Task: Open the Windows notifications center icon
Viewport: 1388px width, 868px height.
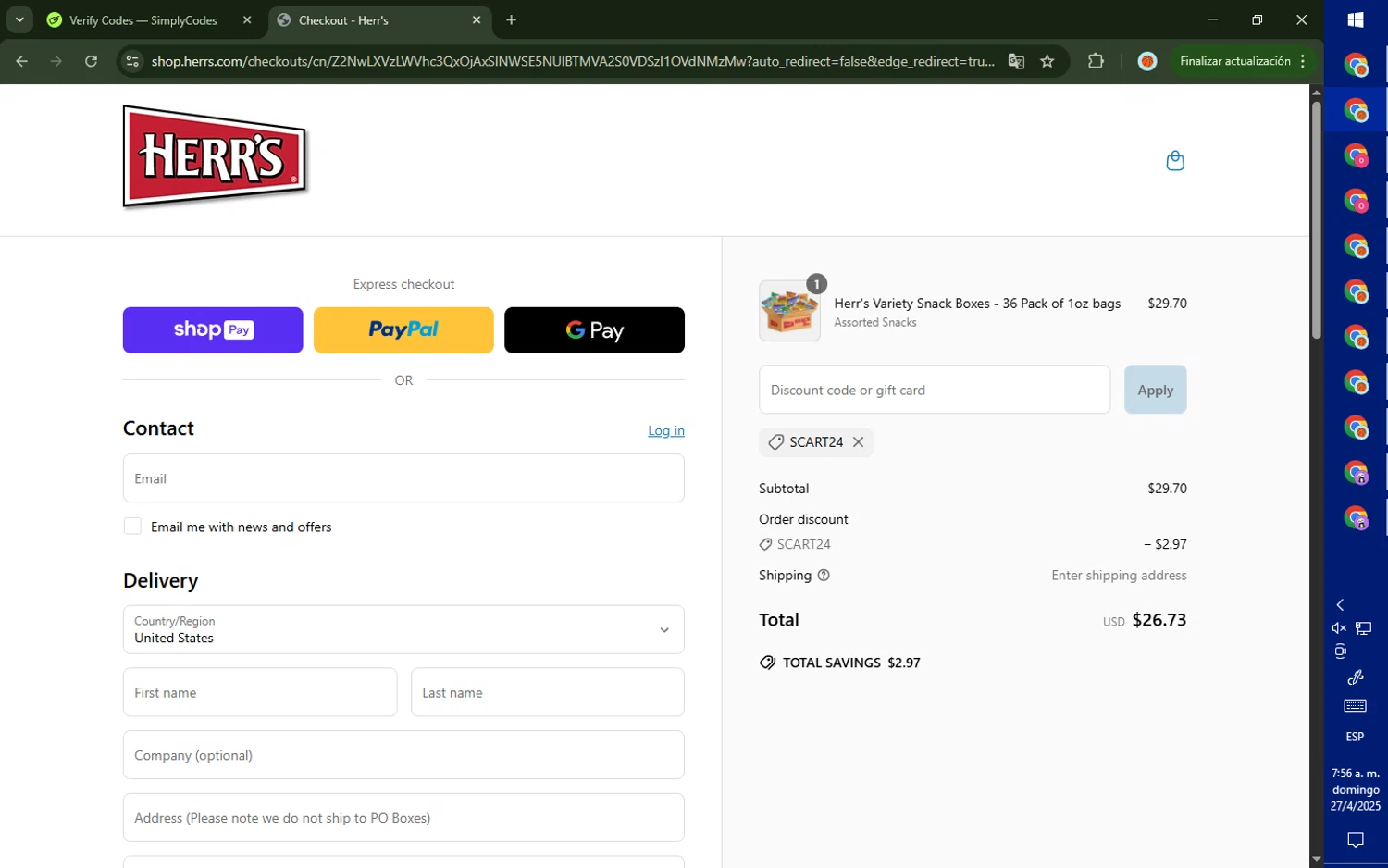Action: coord(1356,840)
